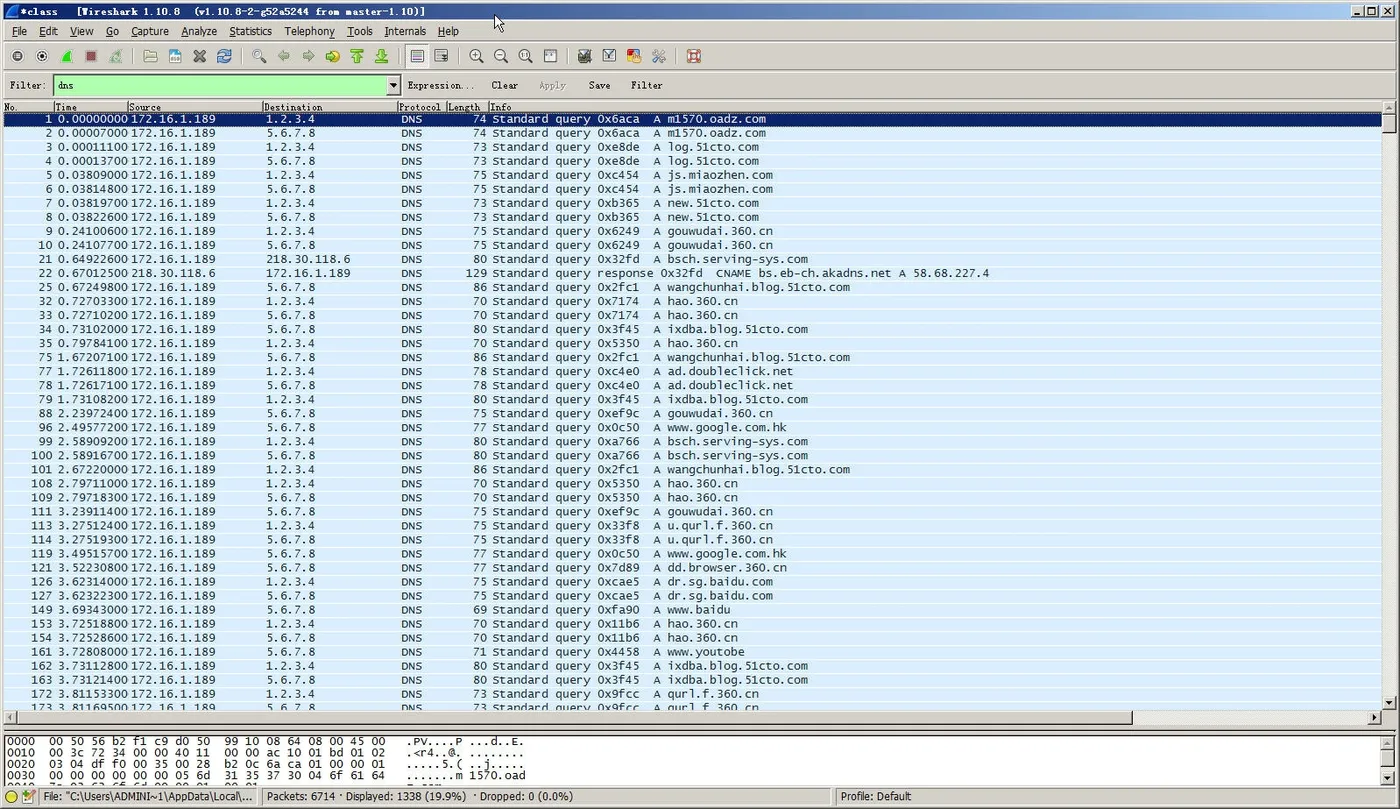The height and width of the screenshot is (809, 1400).
Task: Select packet 3 log.51cto.com query
Action: tap(692, 147)
